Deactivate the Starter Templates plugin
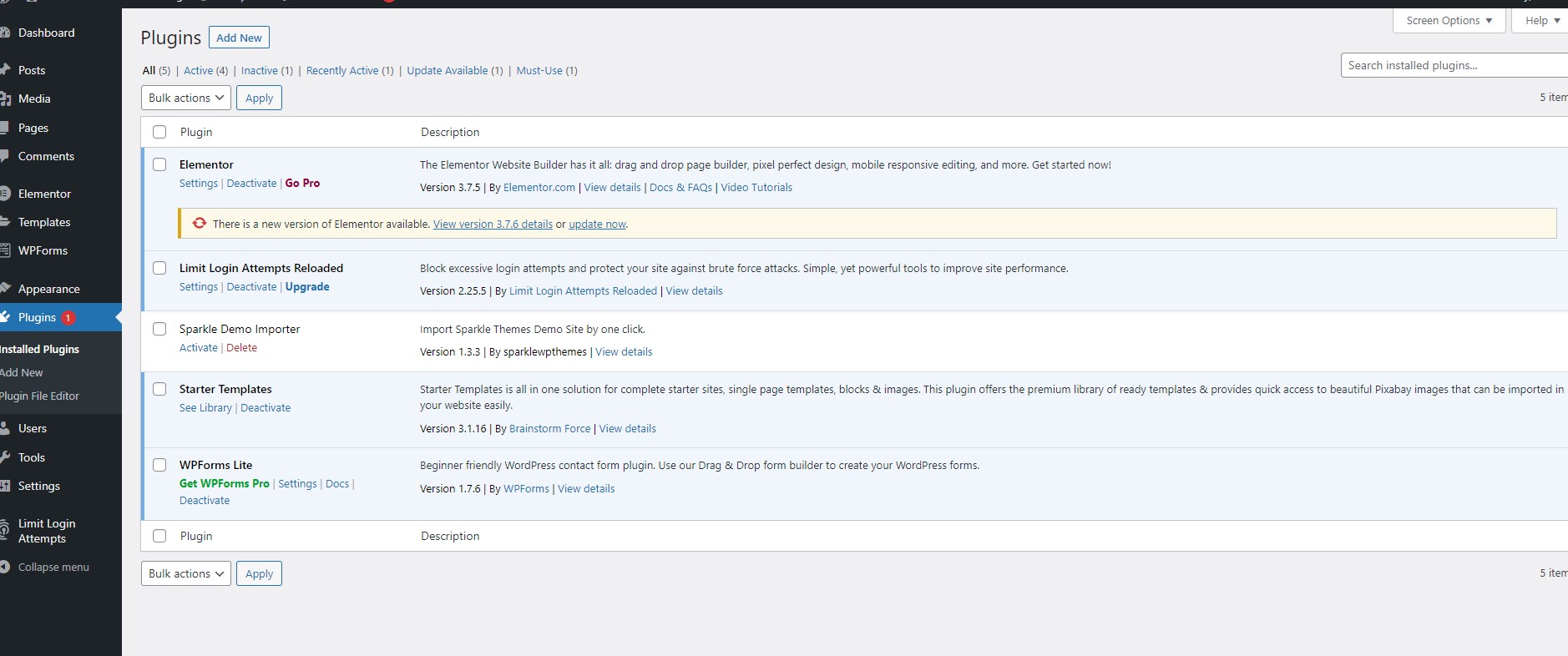This screenshot has width=1568, height=656. coord(266,408)
